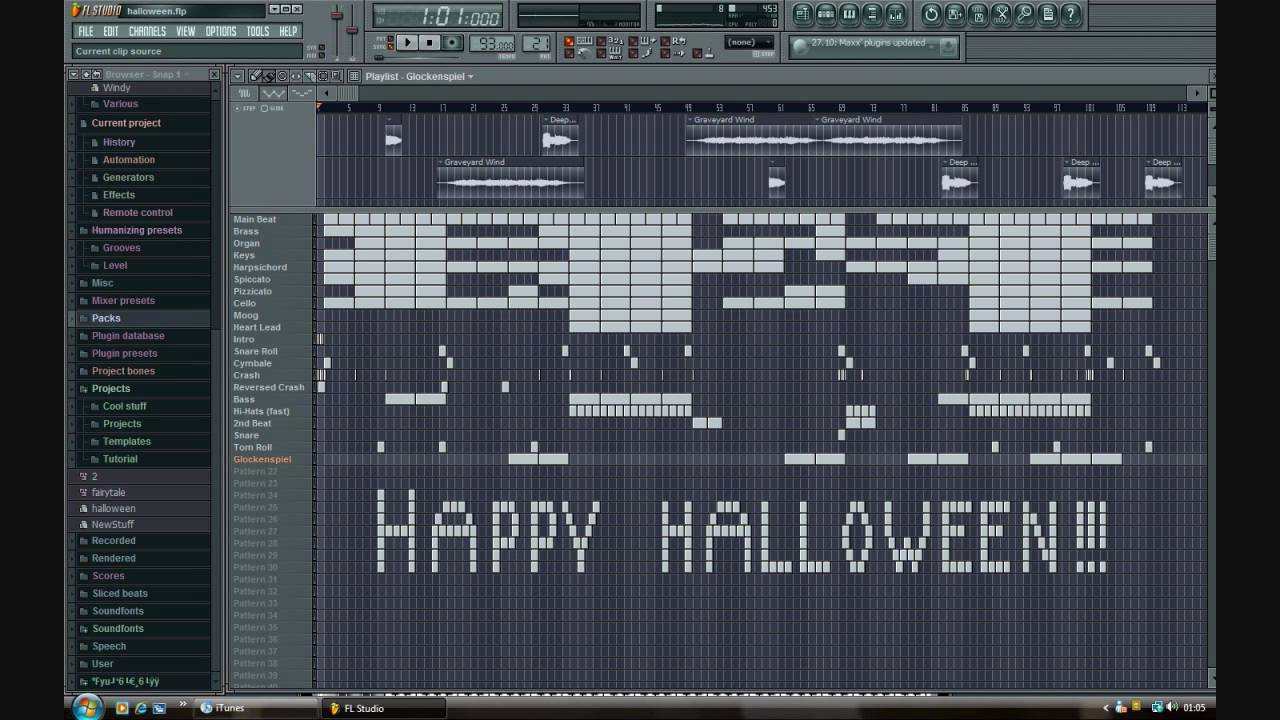Open the Step Sequencer view icon

pos(826,14)
